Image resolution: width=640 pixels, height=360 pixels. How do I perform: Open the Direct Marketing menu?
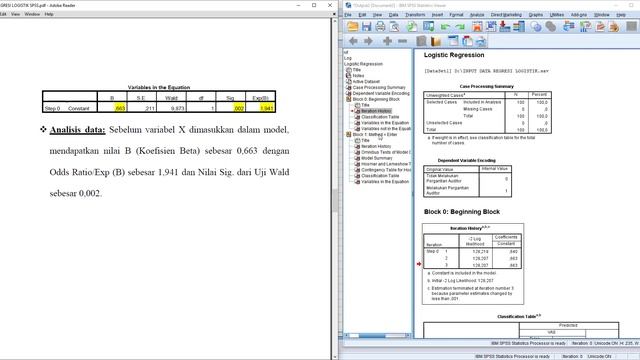pyautogui.click(x=506, y=15)
